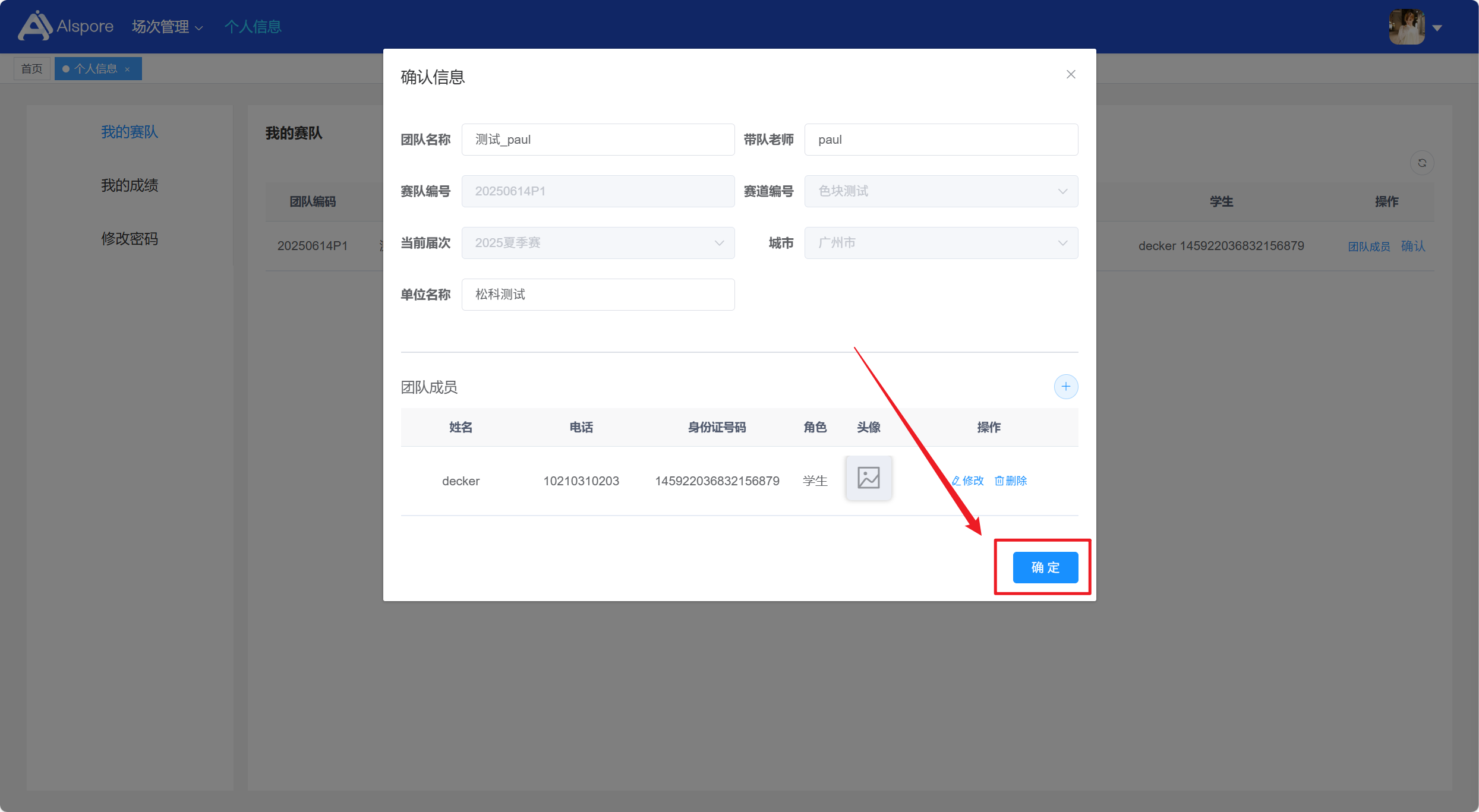The height and width of the screenshot is (812, 1479).
Task: Switch to the 首页 tab
Action: pyautogui.click(x=32, y=69)
